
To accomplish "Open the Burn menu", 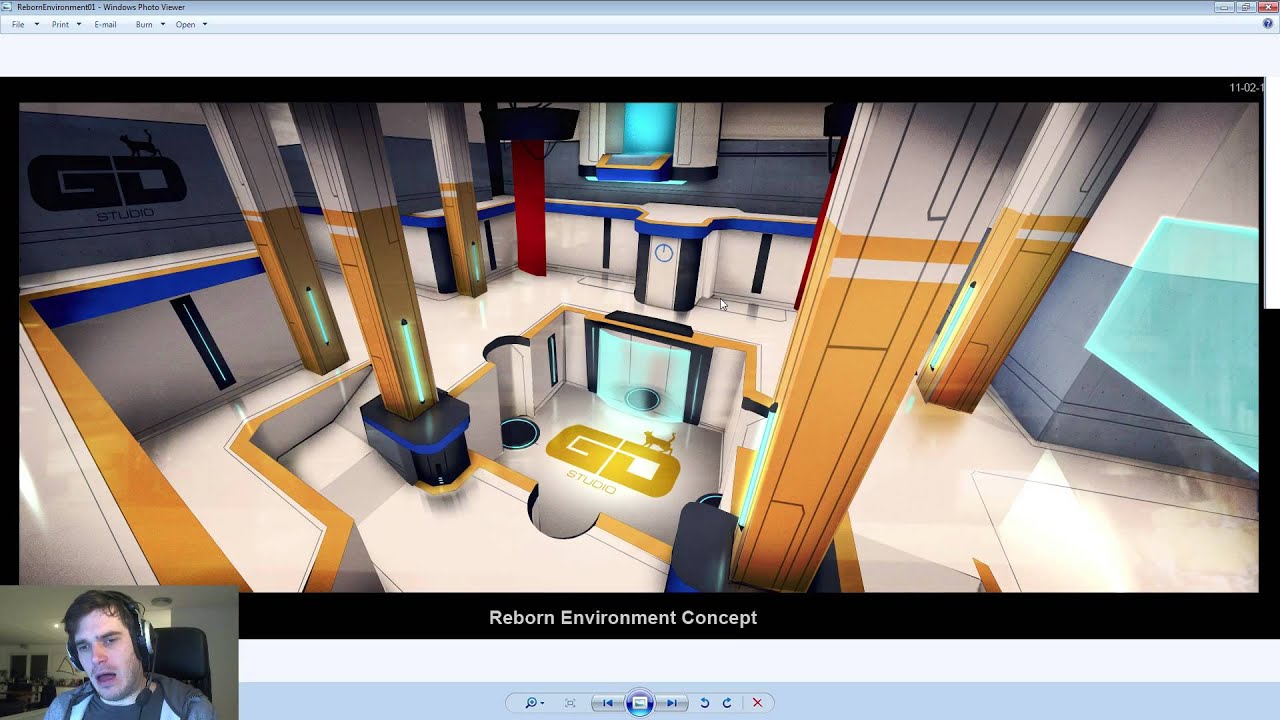I will click(x=150, y=24).
